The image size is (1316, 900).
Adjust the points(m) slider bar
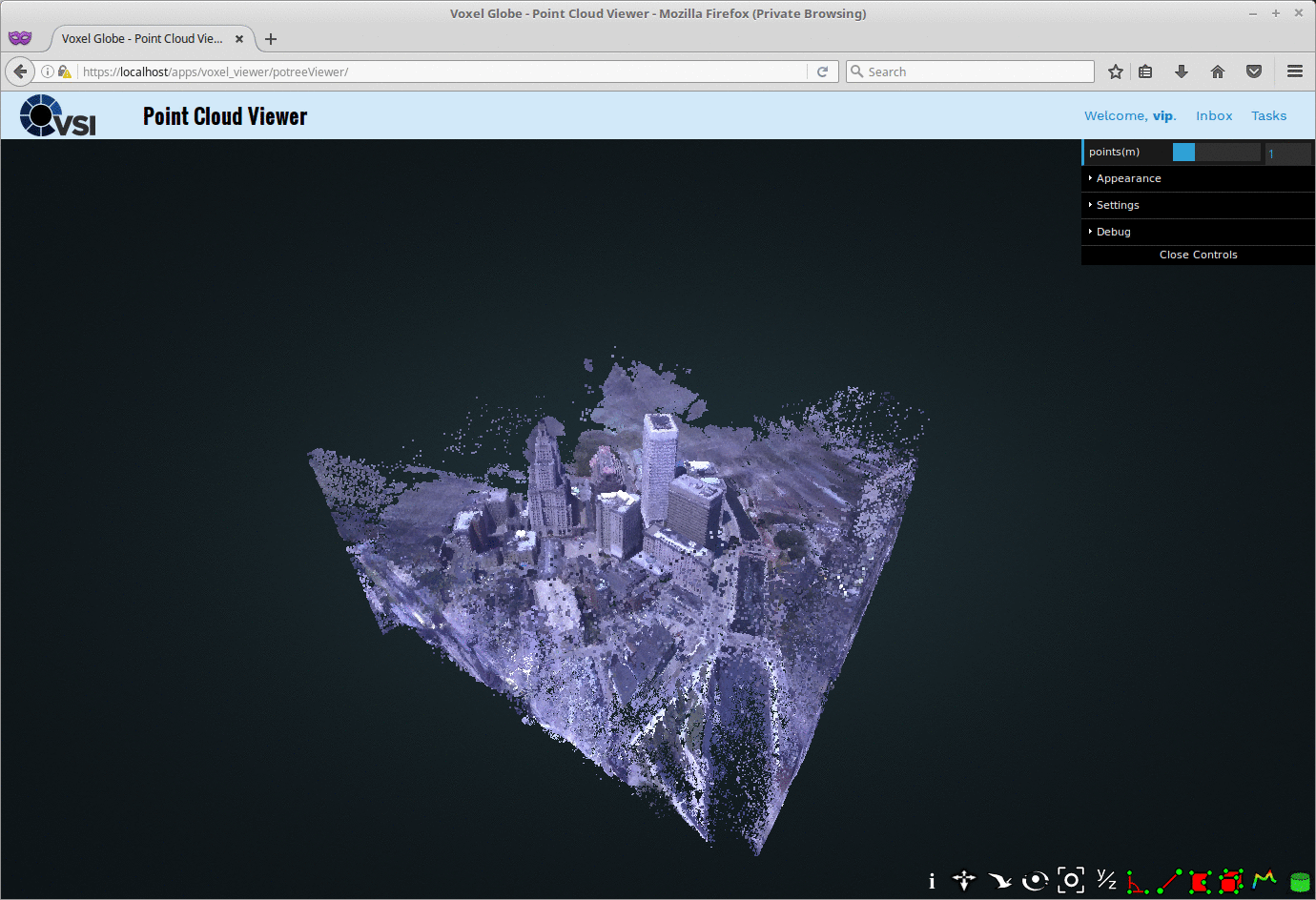point(1216,153)
